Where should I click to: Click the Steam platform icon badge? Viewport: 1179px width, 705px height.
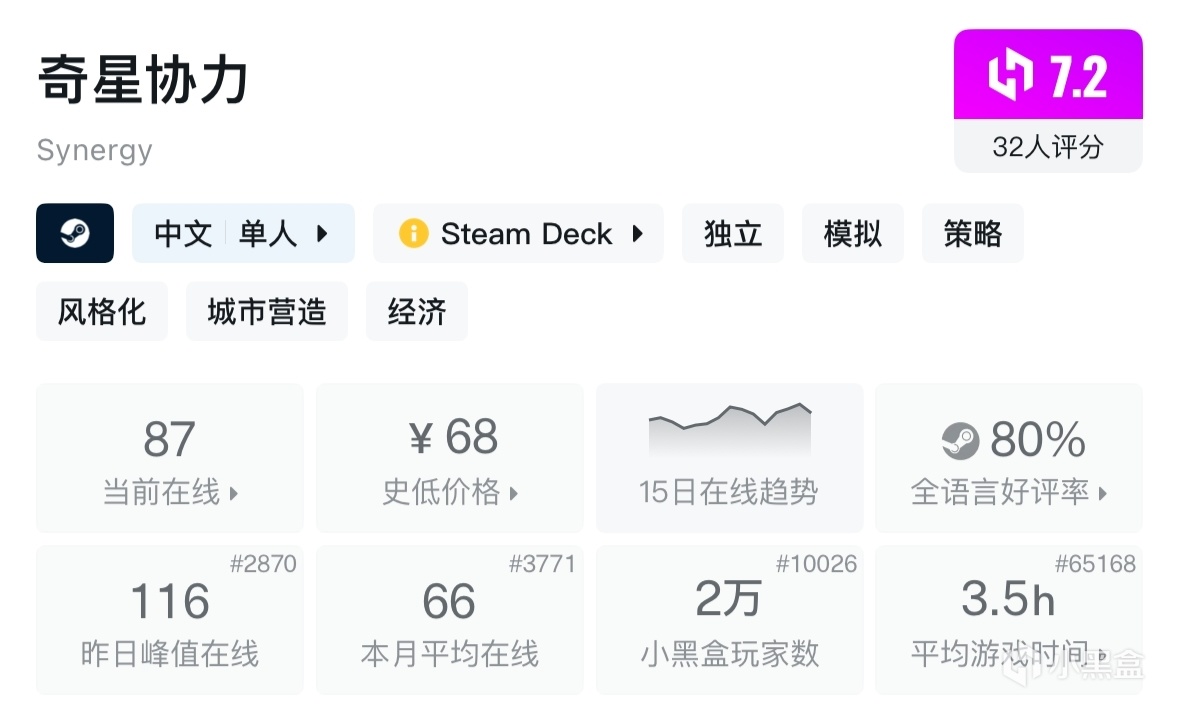pyautogui.click(x=75, y=234)
